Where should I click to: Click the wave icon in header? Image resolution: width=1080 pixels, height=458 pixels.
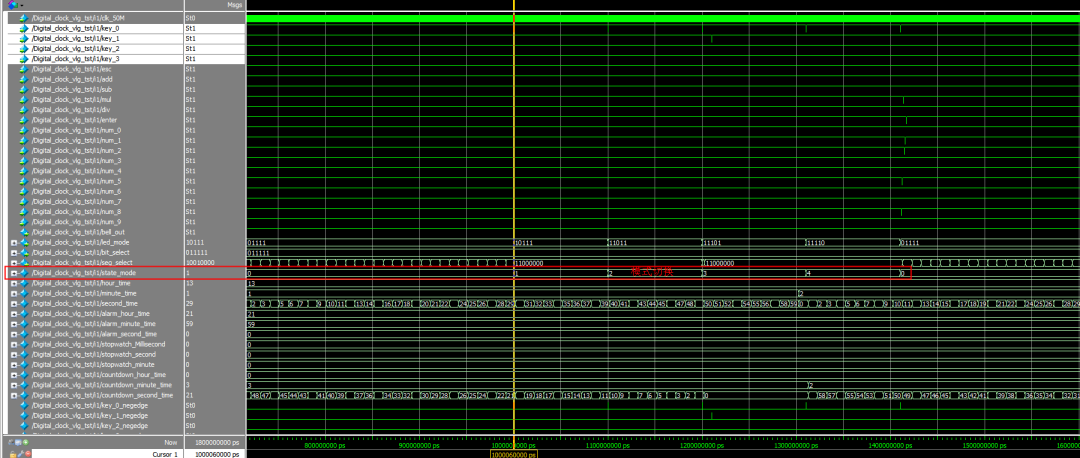point(11,5)
